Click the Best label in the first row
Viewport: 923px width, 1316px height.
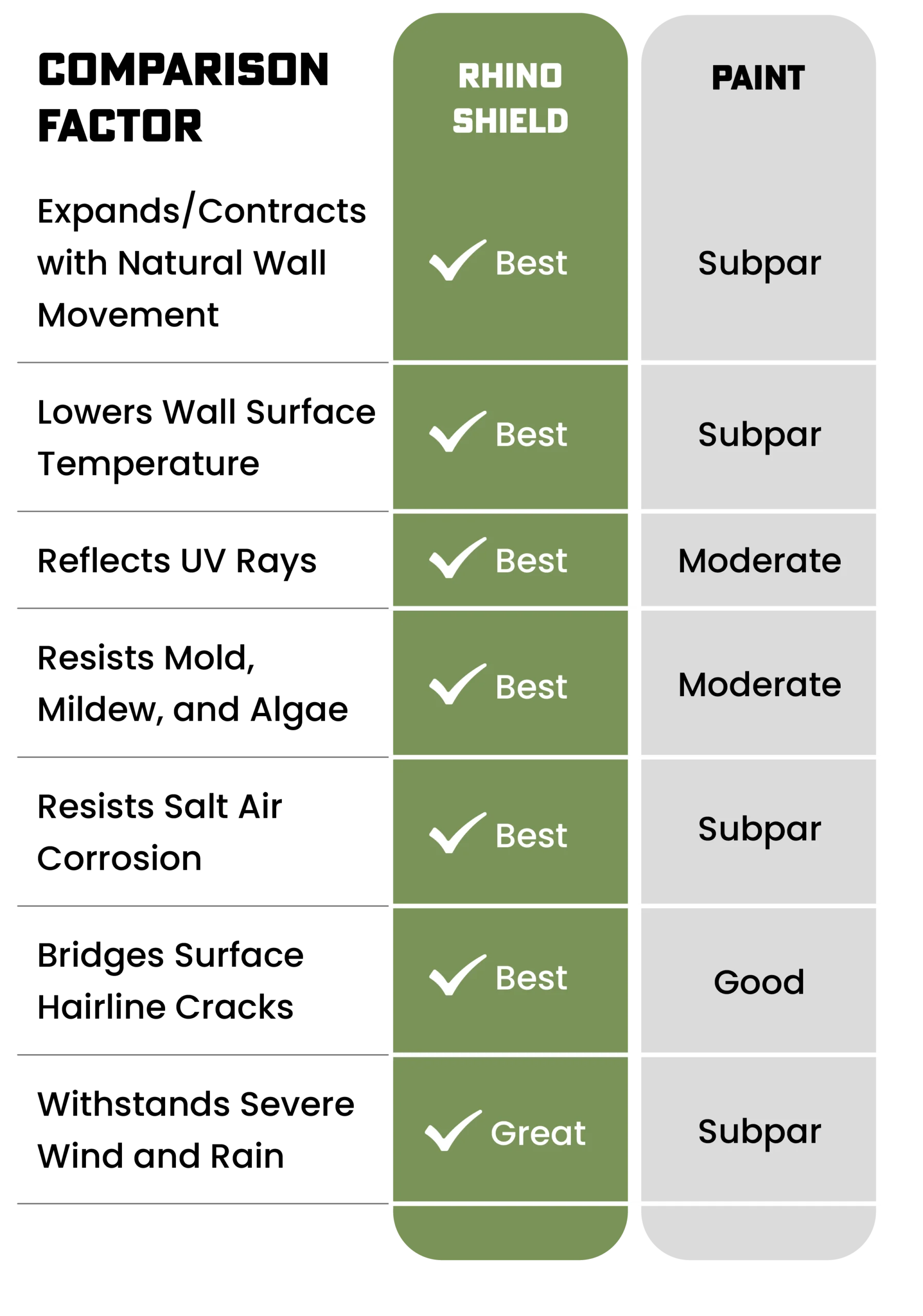(531, 263)
